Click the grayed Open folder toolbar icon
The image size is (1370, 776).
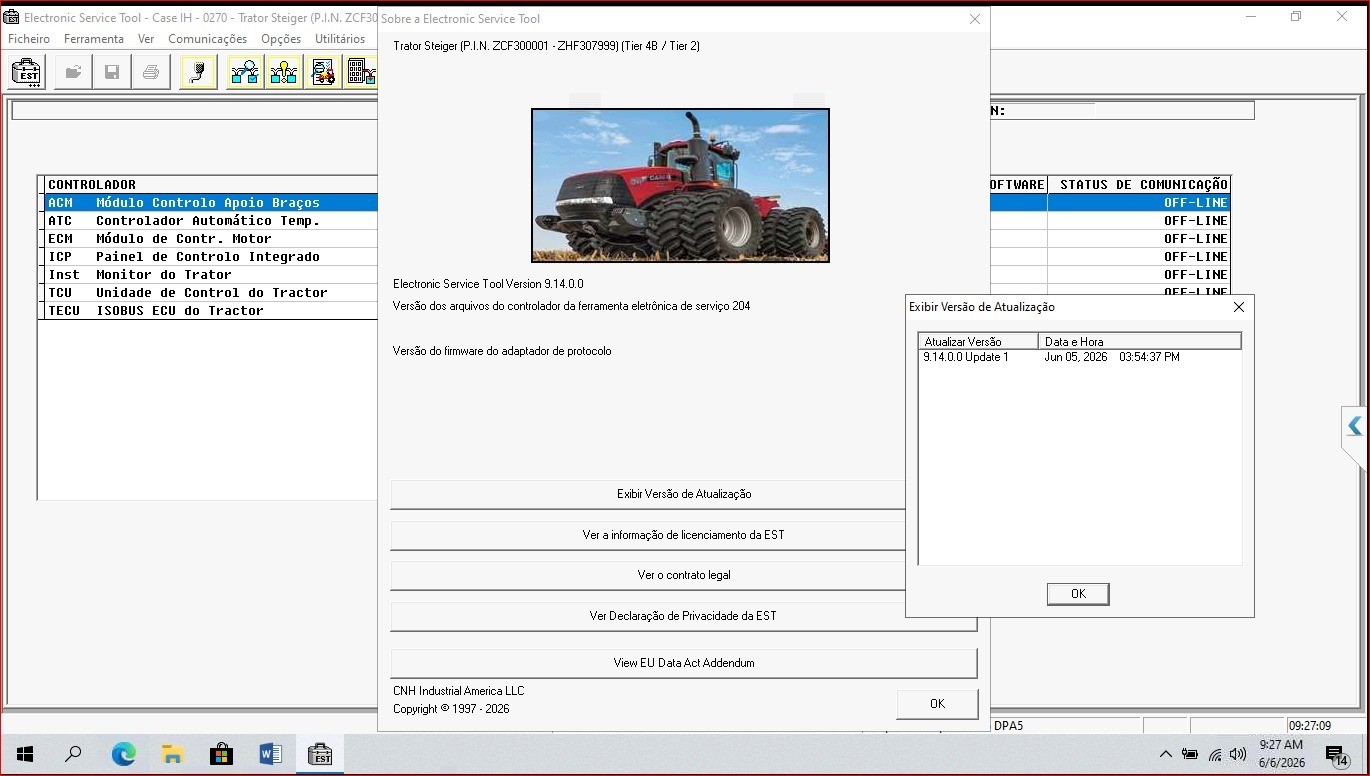[73, 72]
